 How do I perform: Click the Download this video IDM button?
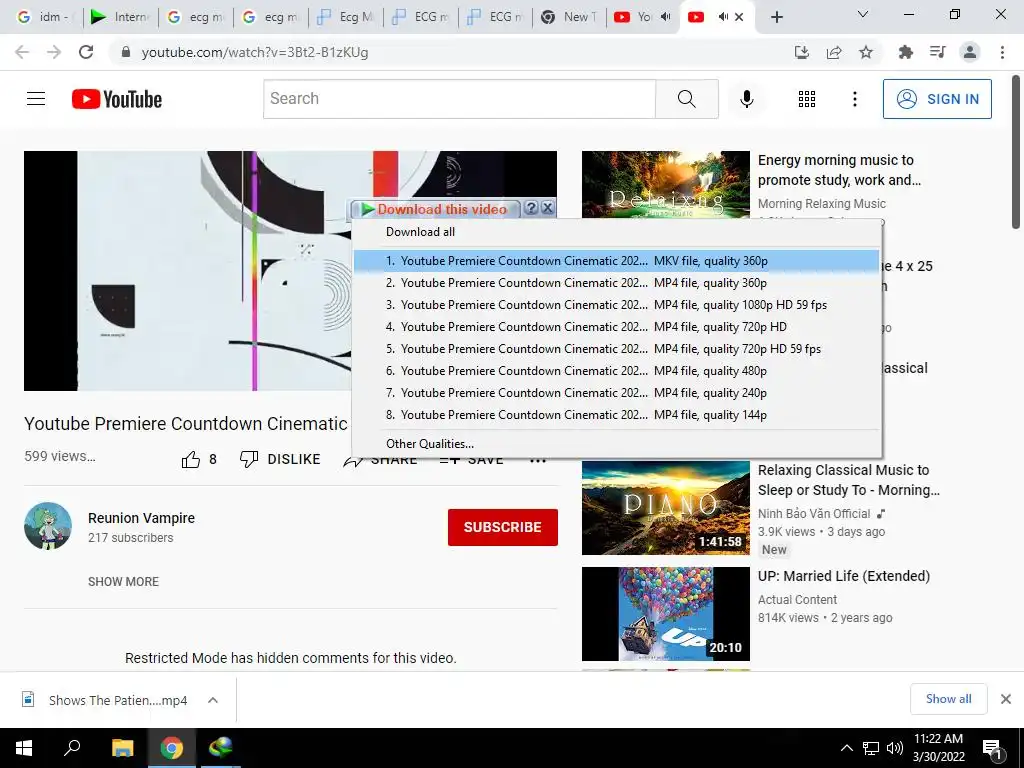coord(436,209)
